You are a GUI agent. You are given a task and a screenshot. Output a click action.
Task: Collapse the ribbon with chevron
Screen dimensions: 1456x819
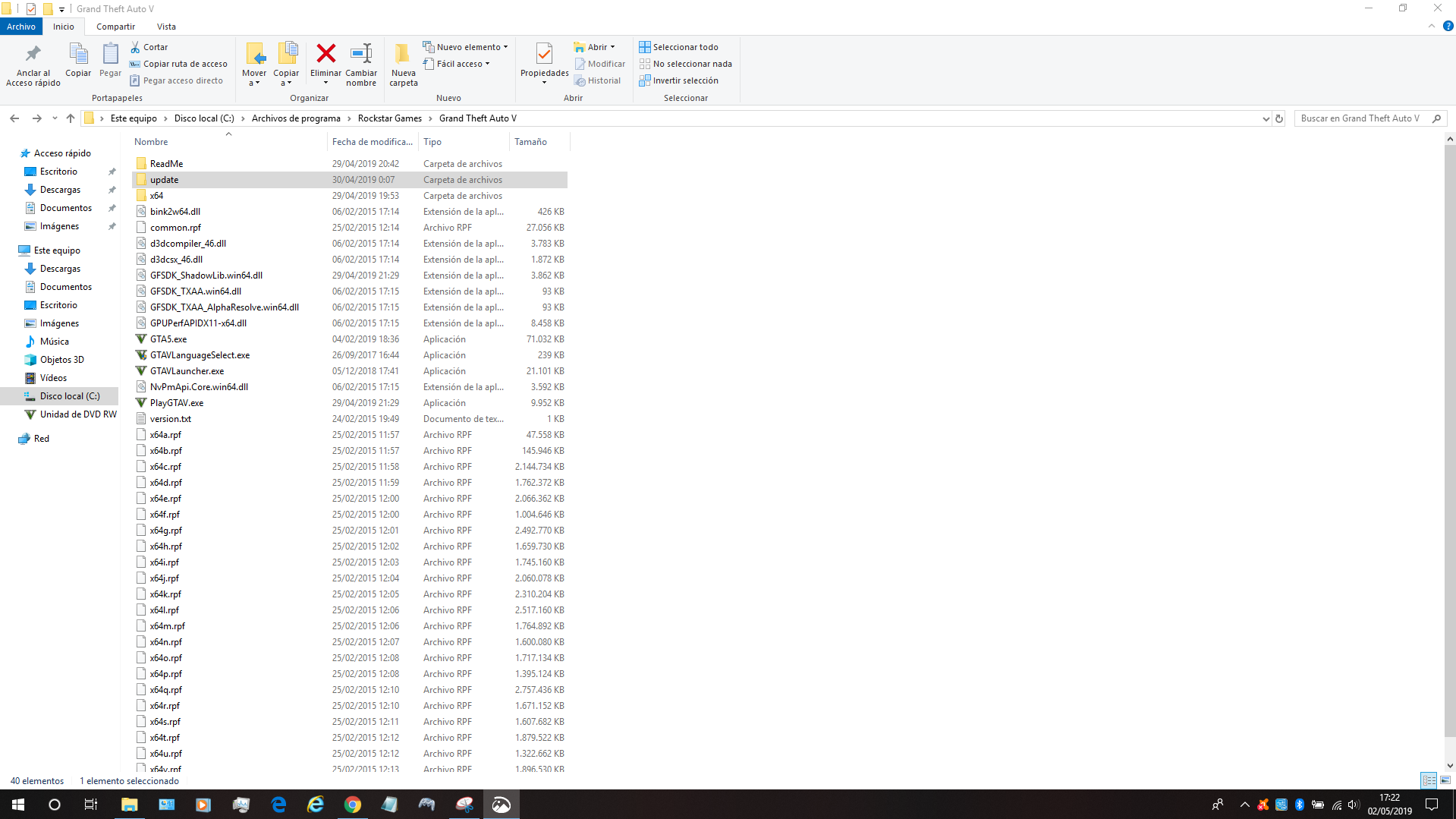(1432, 27)
